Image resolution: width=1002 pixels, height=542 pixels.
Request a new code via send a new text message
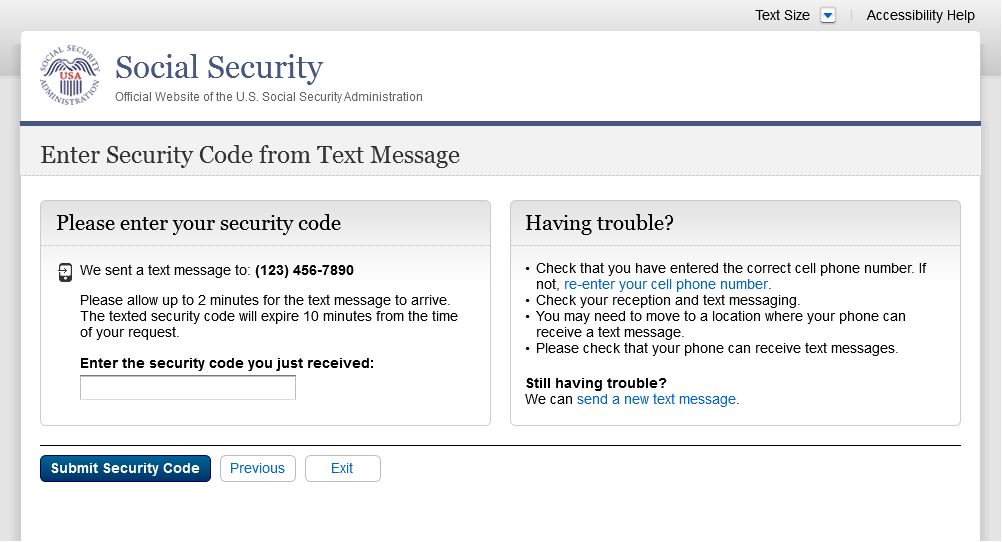(657, 399)
